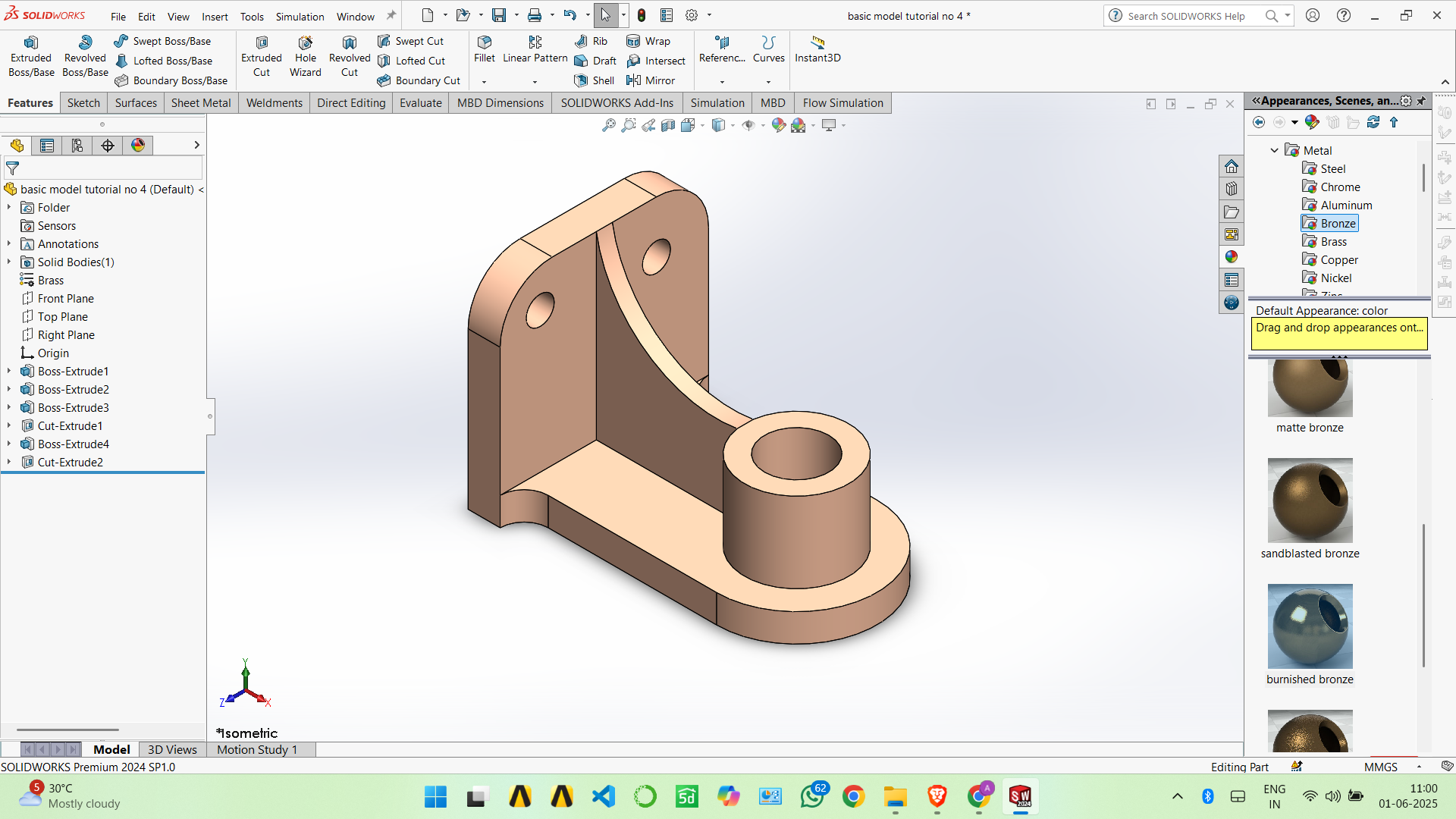This screenshot has width=1456, height=819.
Task: Open the PropertyManager tab icon
Action: (x=47, y=146)
